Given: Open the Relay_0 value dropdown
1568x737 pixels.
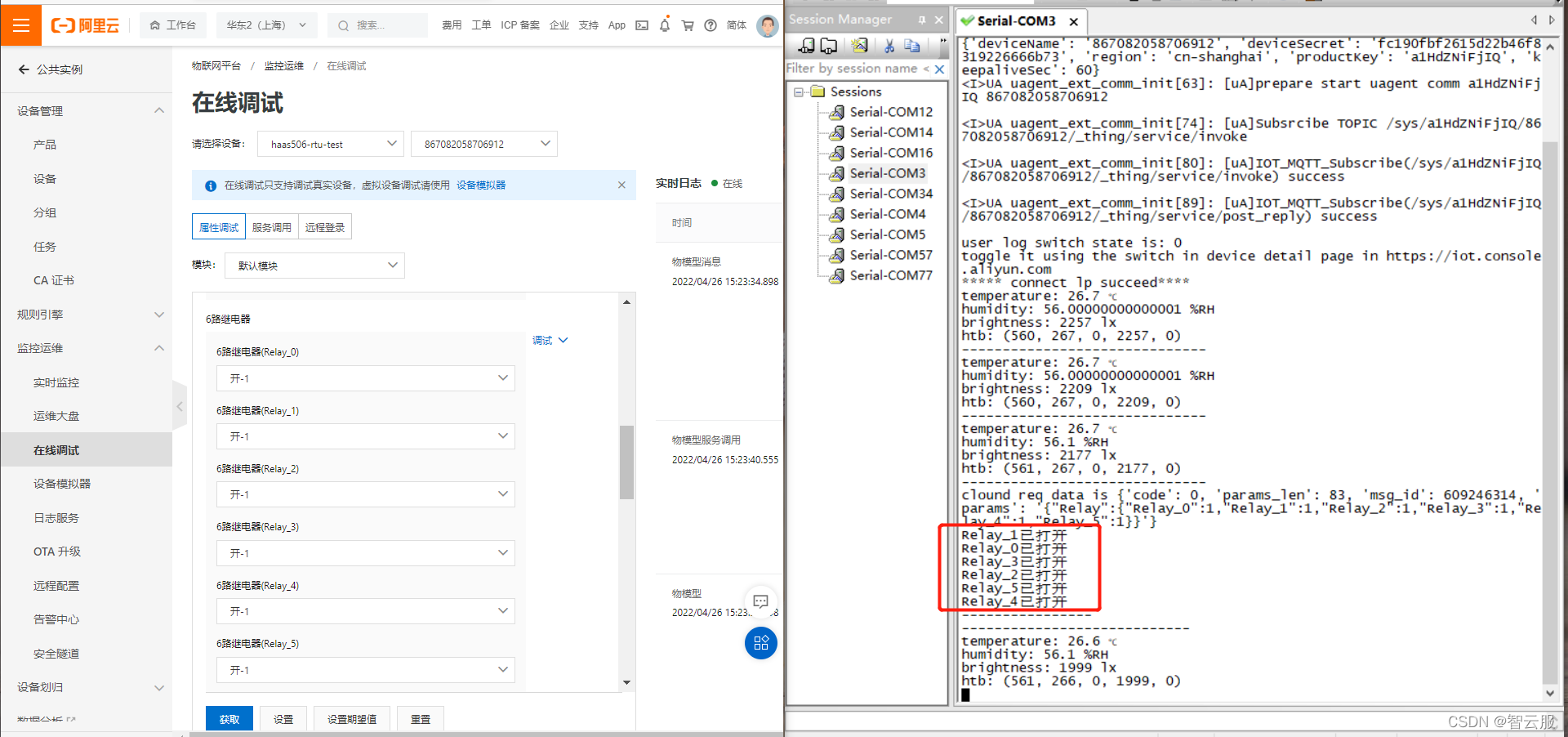Looking at the screenshot, I should pyautogui.click(x=365, y=378).
